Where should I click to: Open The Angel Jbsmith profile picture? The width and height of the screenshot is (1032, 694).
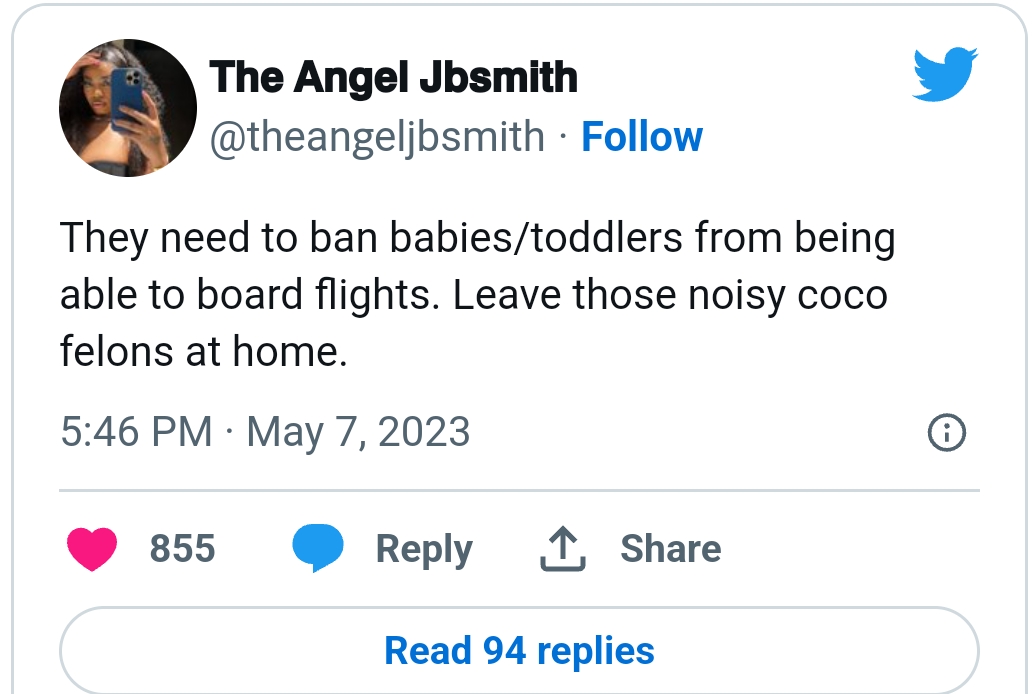[x=128, y=108]
